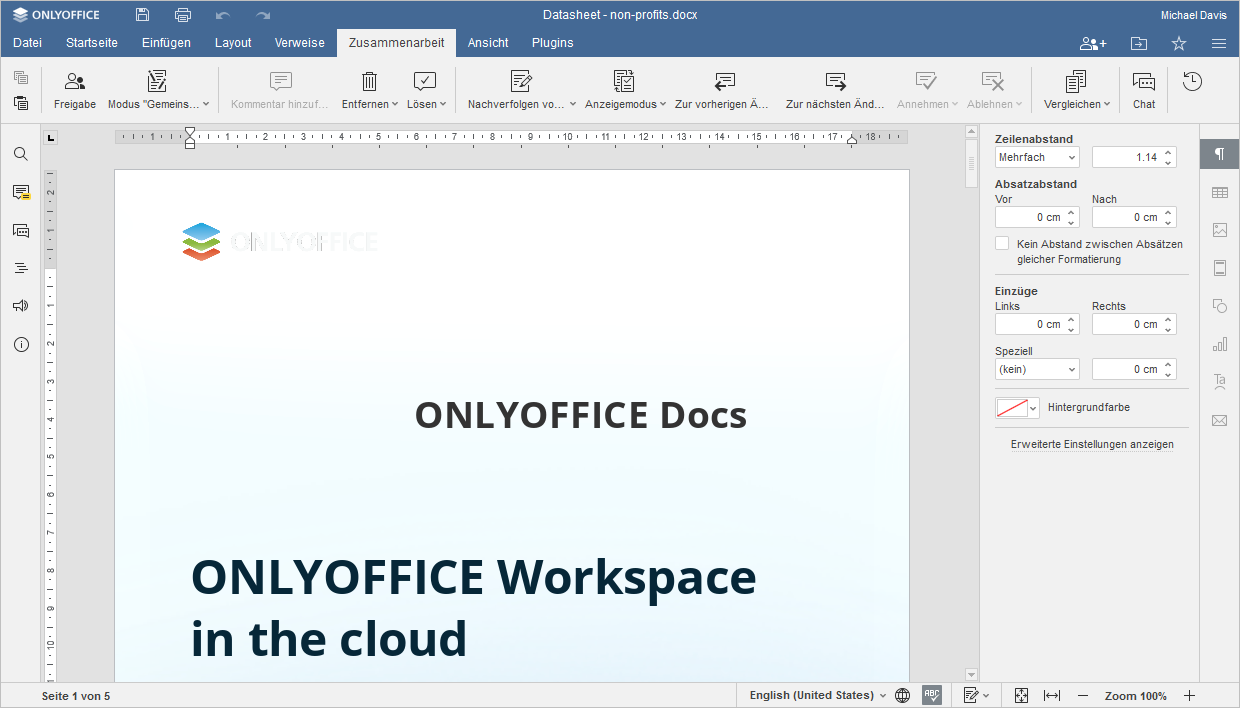This screenshot has height=708, width=1240.
Task: Open the track changes status bar dropdown
Action: [x=976, y=695]
